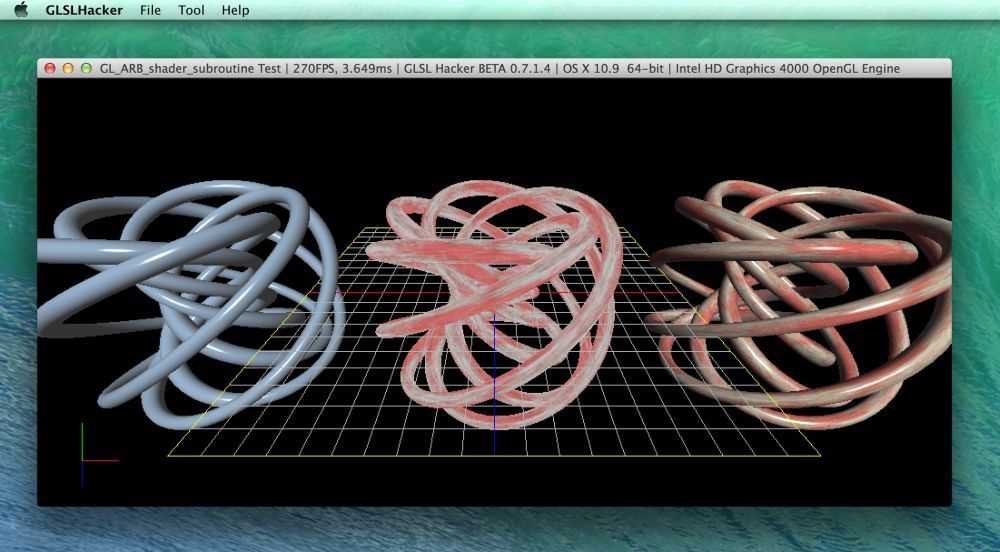This screenshot has height=552, width=1000.
Task: Open the File menu
Action: 151,10
